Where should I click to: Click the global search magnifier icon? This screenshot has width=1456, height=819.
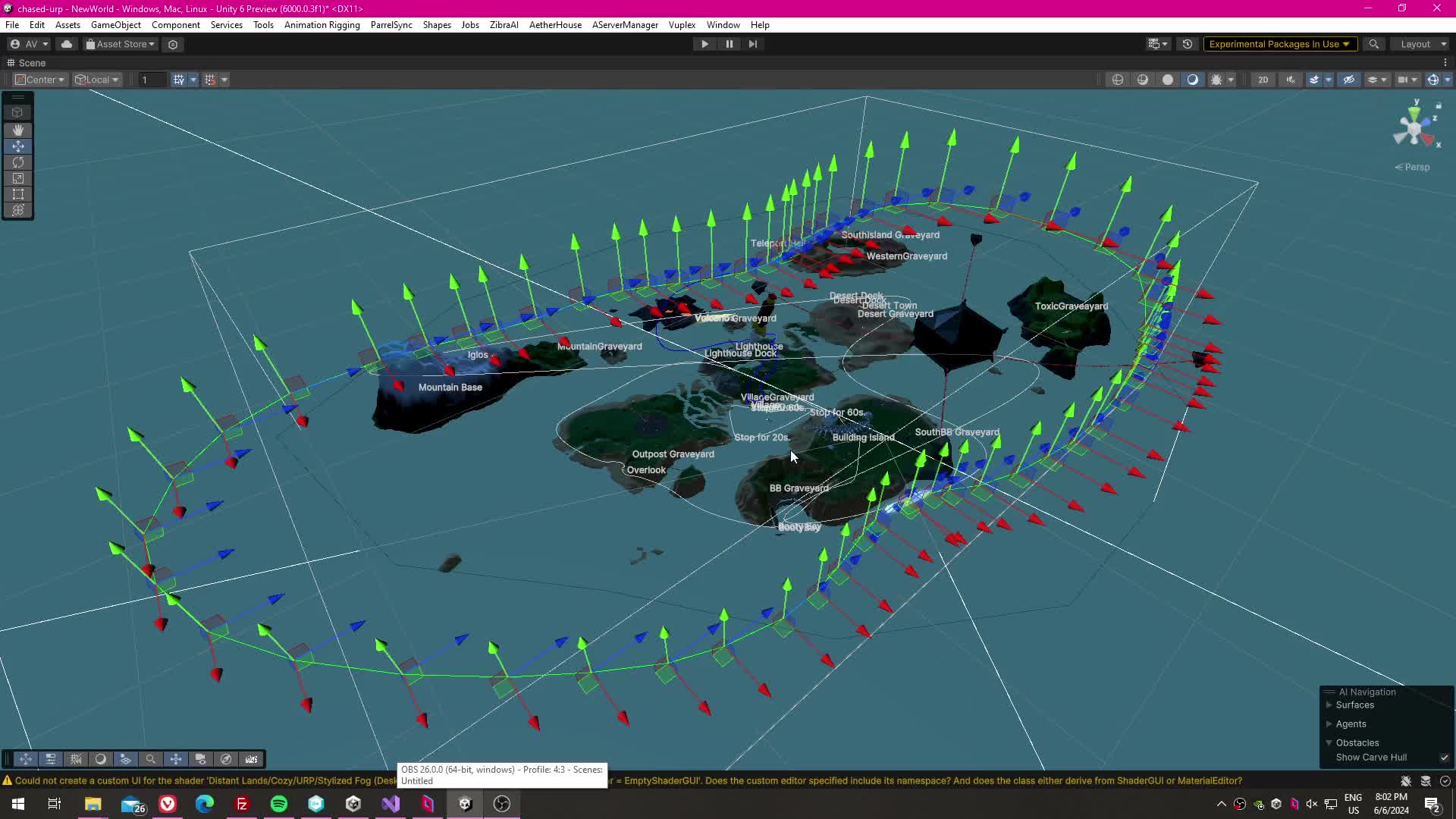[1373, 44]
